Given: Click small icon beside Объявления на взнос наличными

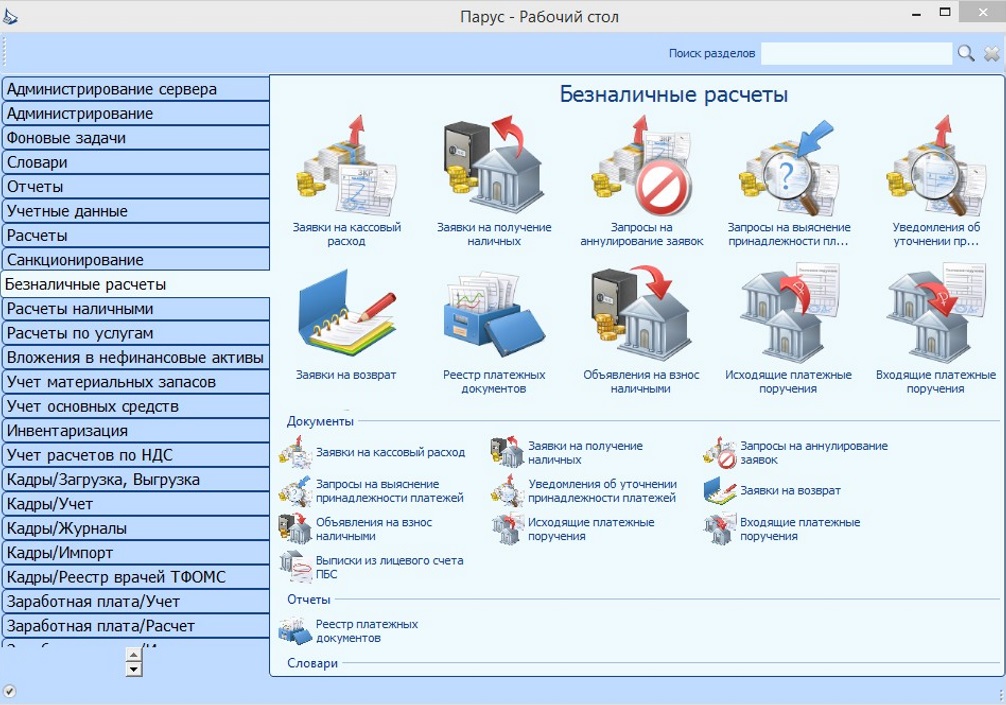Looking at the screenshot, I should coord(295,529).
